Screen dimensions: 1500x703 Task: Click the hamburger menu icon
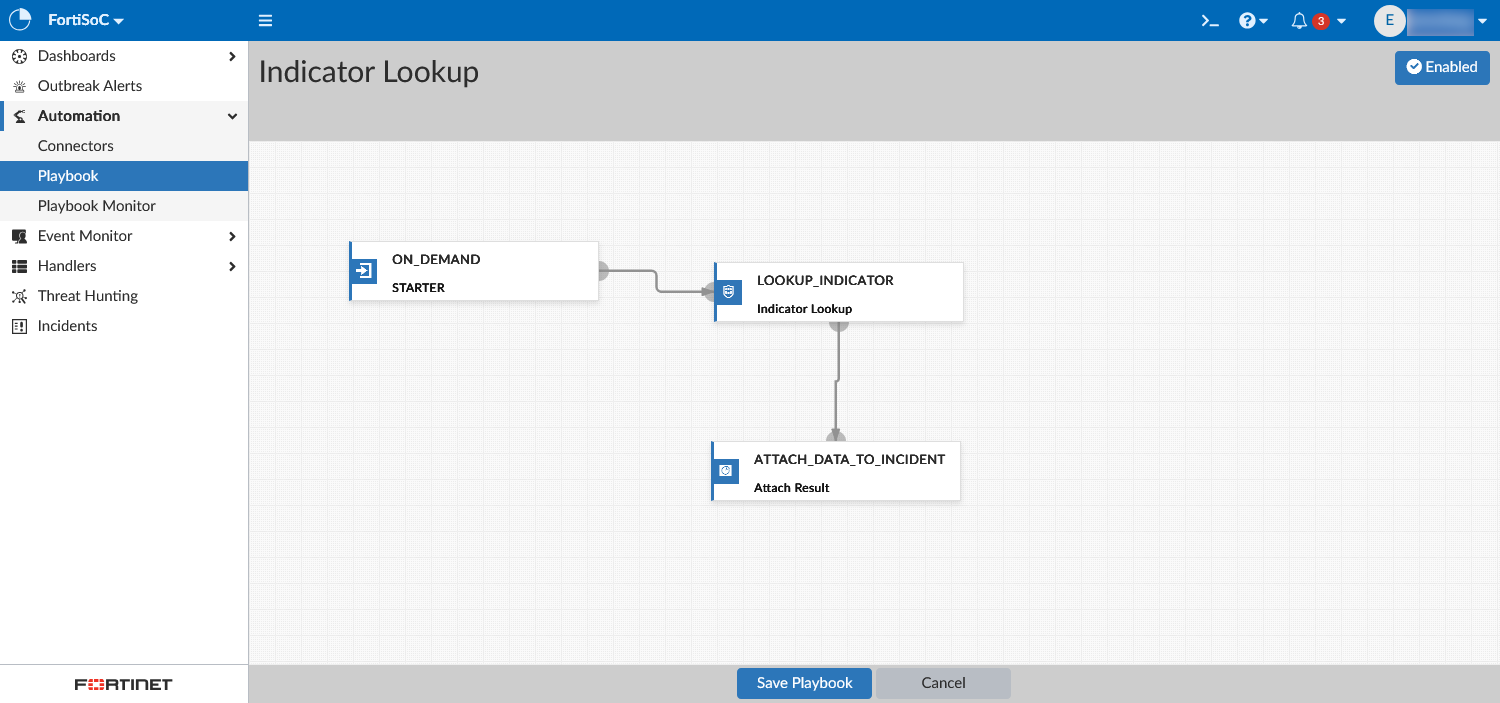point(265,21)
